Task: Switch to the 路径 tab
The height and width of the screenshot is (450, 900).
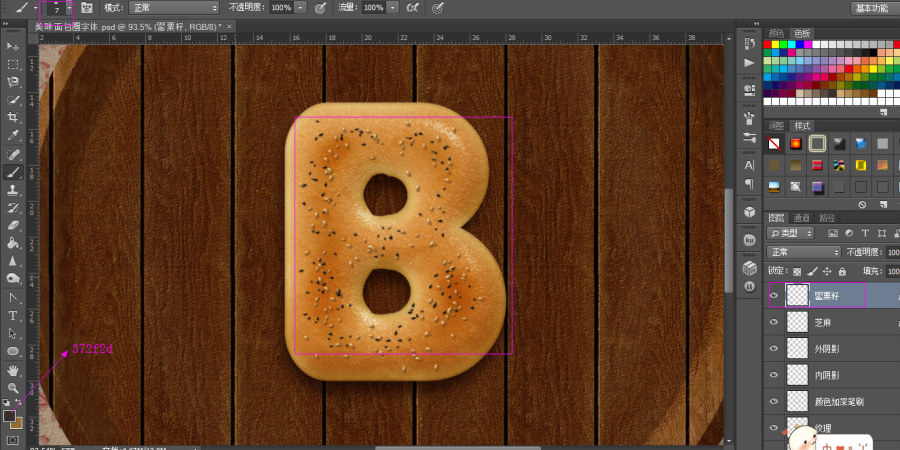Action: 827,218
